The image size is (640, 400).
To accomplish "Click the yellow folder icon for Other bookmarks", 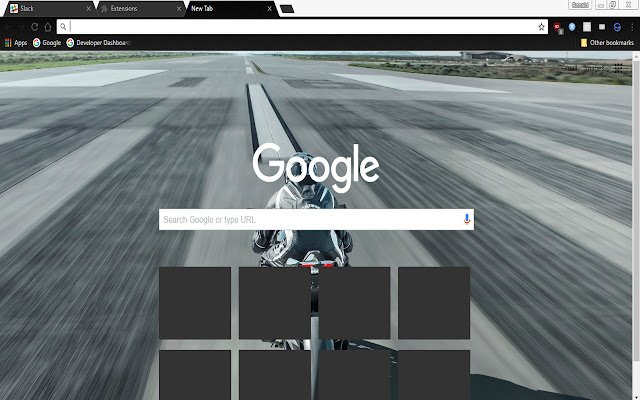I will 584,43.
